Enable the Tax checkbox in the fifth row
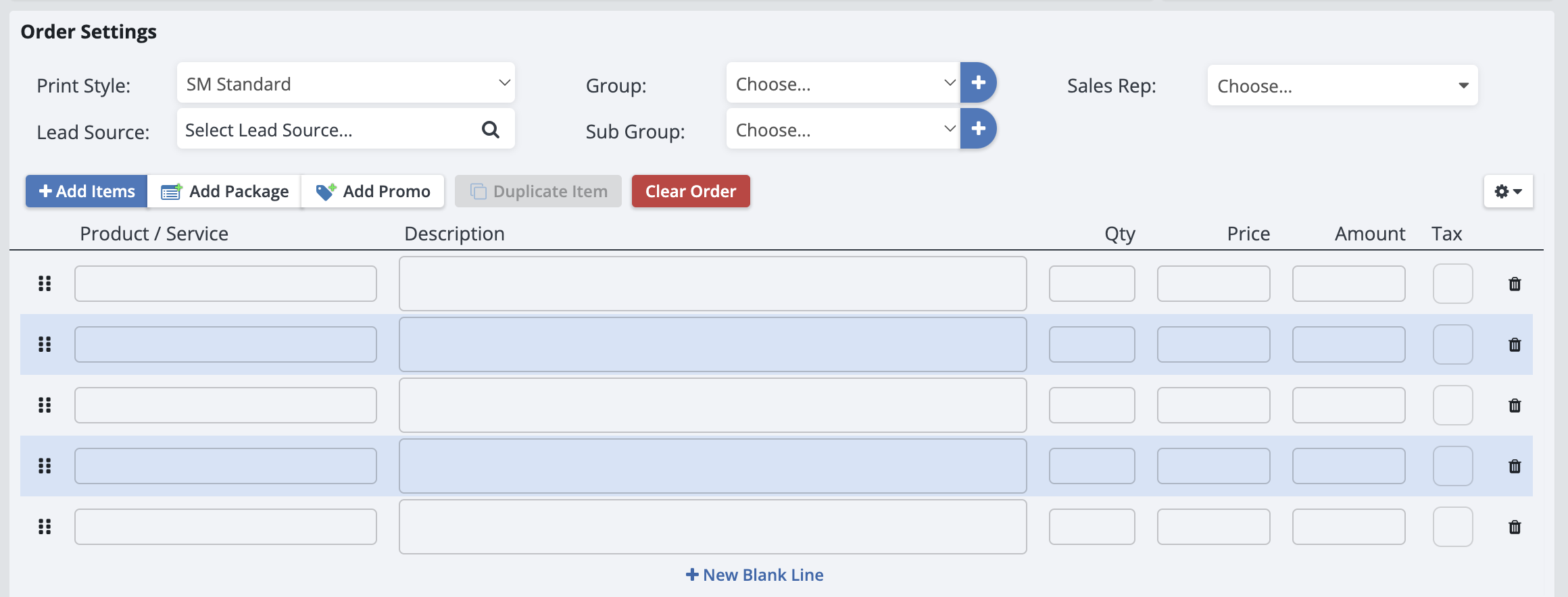This screenshot has height=597, width=1568. click(x=1452, y=527)
